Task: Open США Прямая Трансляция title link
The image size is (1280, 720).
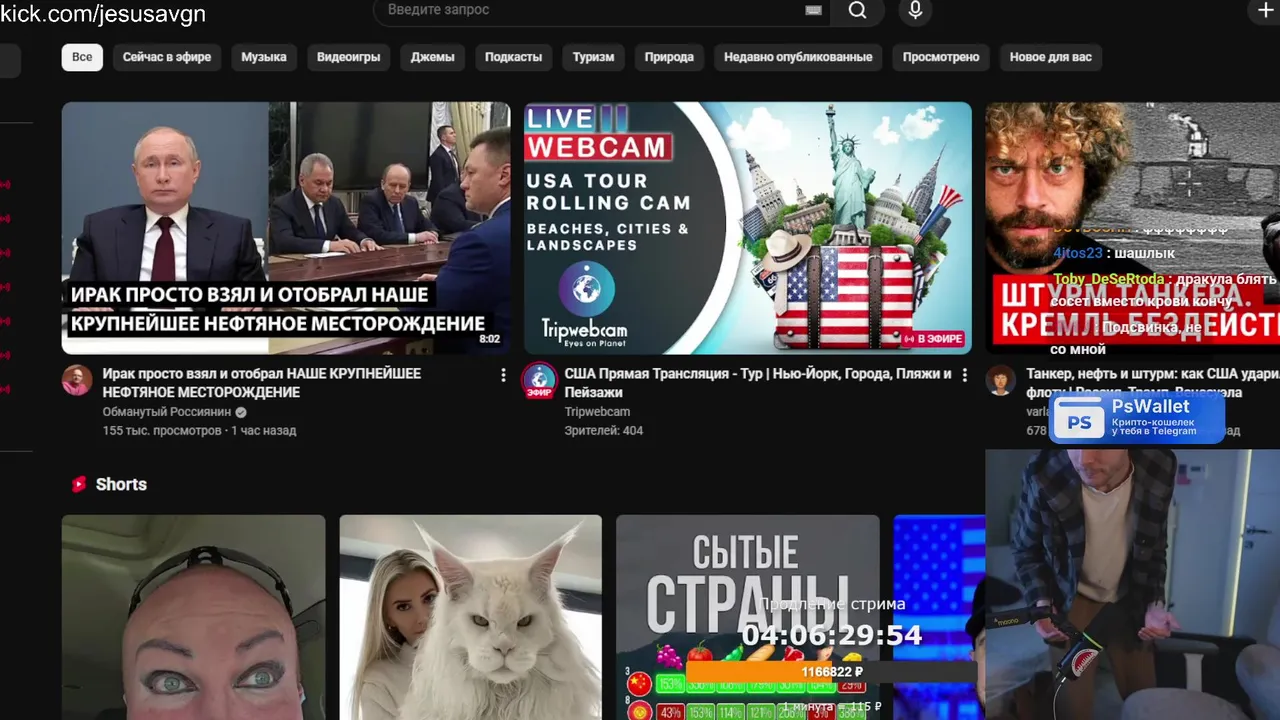Action: (x=758, y=383)
